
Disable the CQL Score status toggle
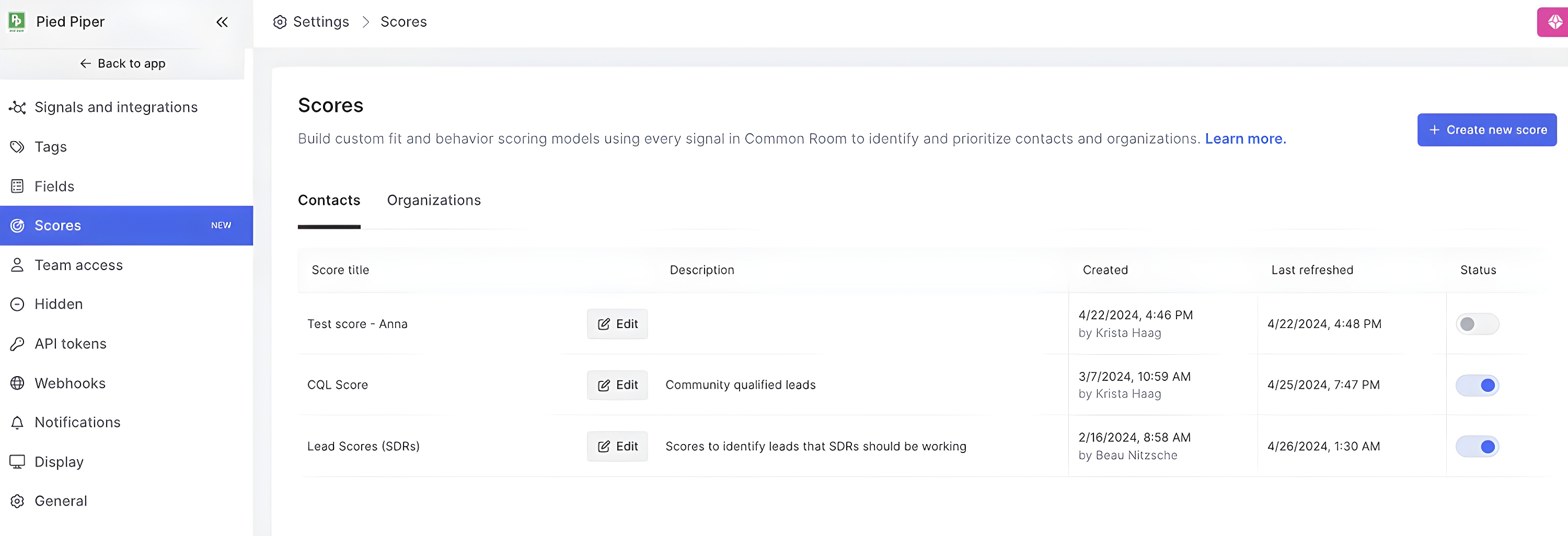(x=1477, y=385)
